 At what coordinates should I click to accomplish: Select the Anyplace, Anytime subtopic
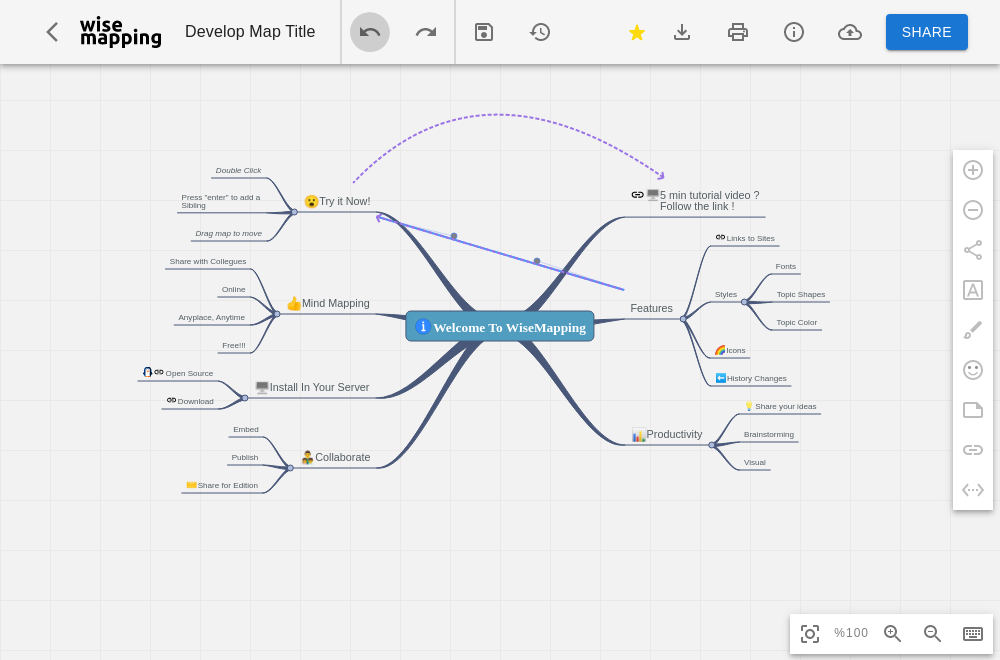[x=212, y=318]
